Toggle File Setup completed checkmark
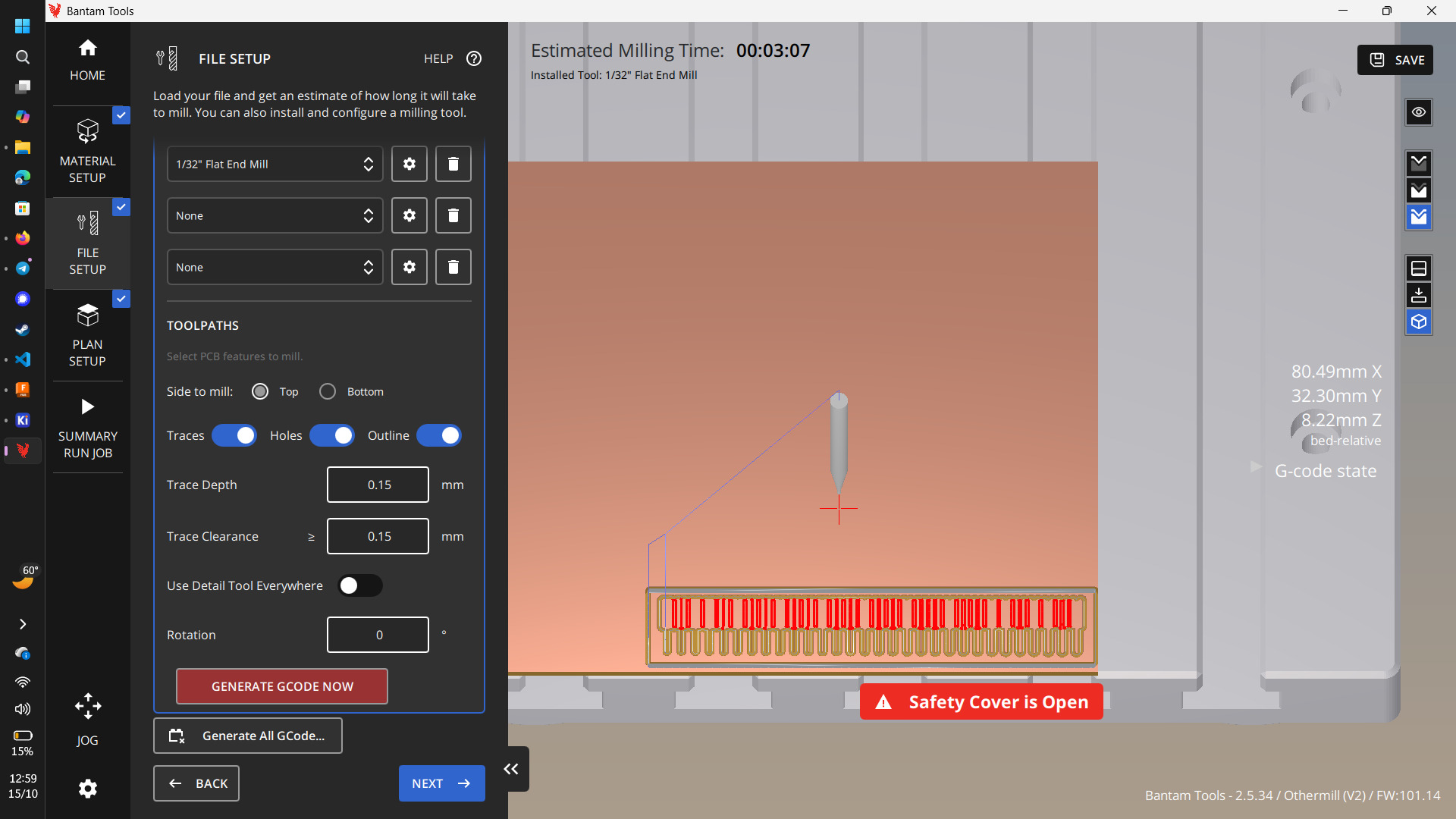Image resolution: width=1456 pixels, height=819 pixels. point(121,207)
